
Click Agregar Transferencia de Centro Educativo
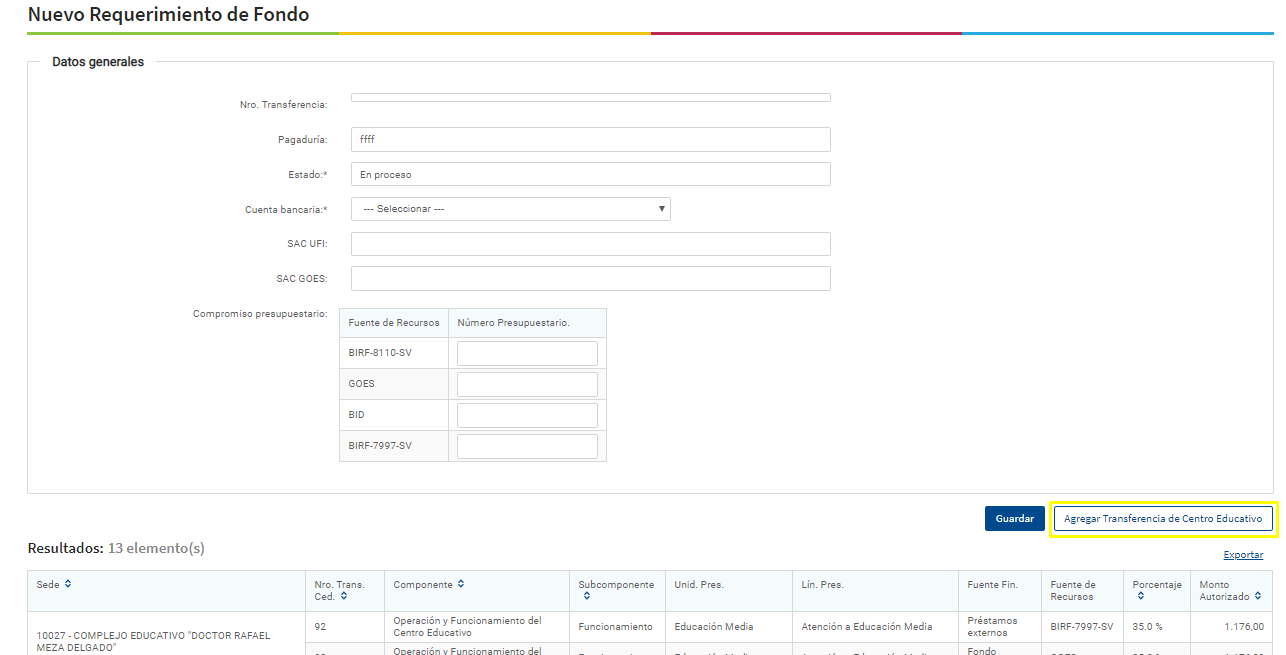tap(1162, 519)
